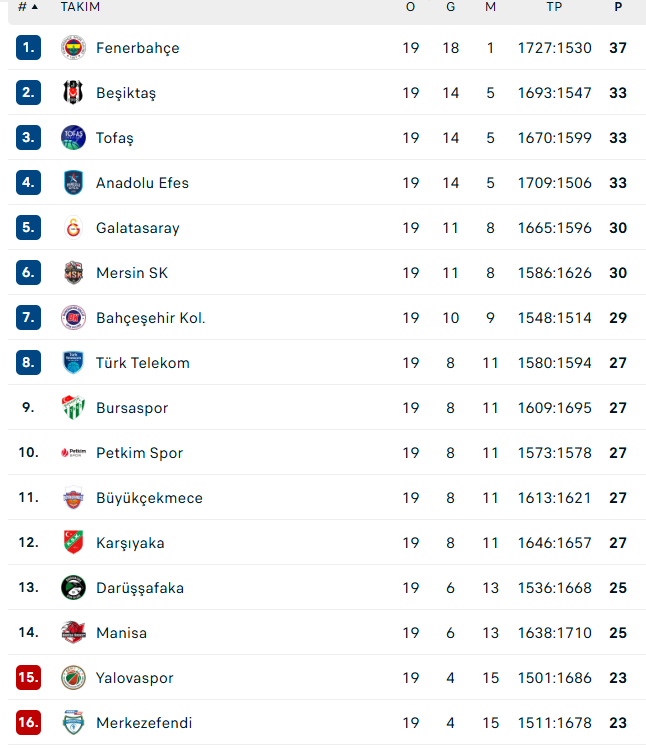Open Büyükçekmece team link

(149, 498)
